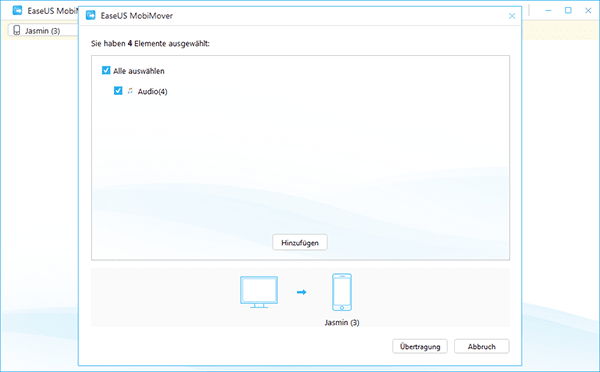The height and width of the screenshot is (372, 600).
Task: Click the 'Audio(4)' label
Action: coord(153,91)
